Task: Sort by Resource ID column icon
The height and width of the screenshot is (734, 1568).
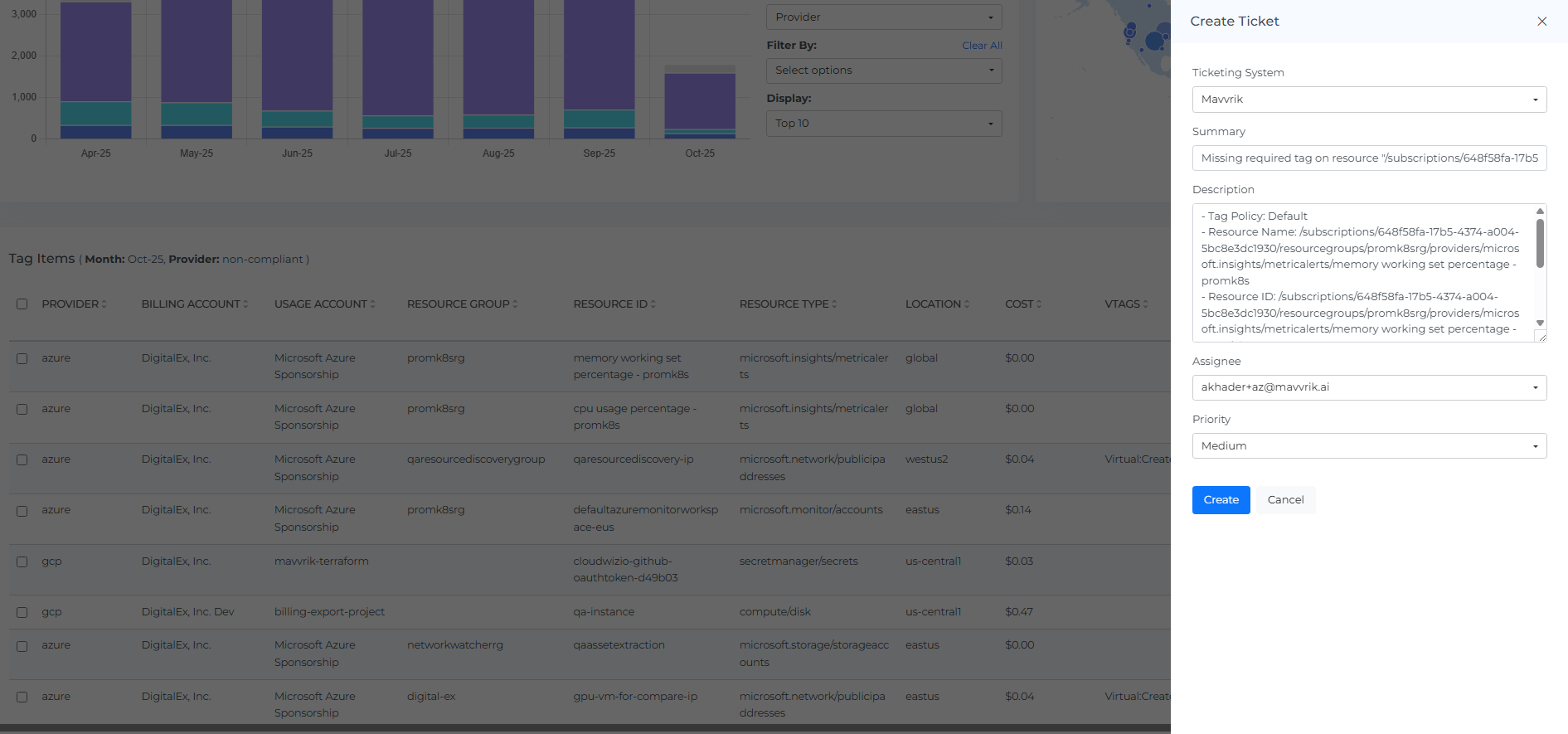Action: [653, 304]
